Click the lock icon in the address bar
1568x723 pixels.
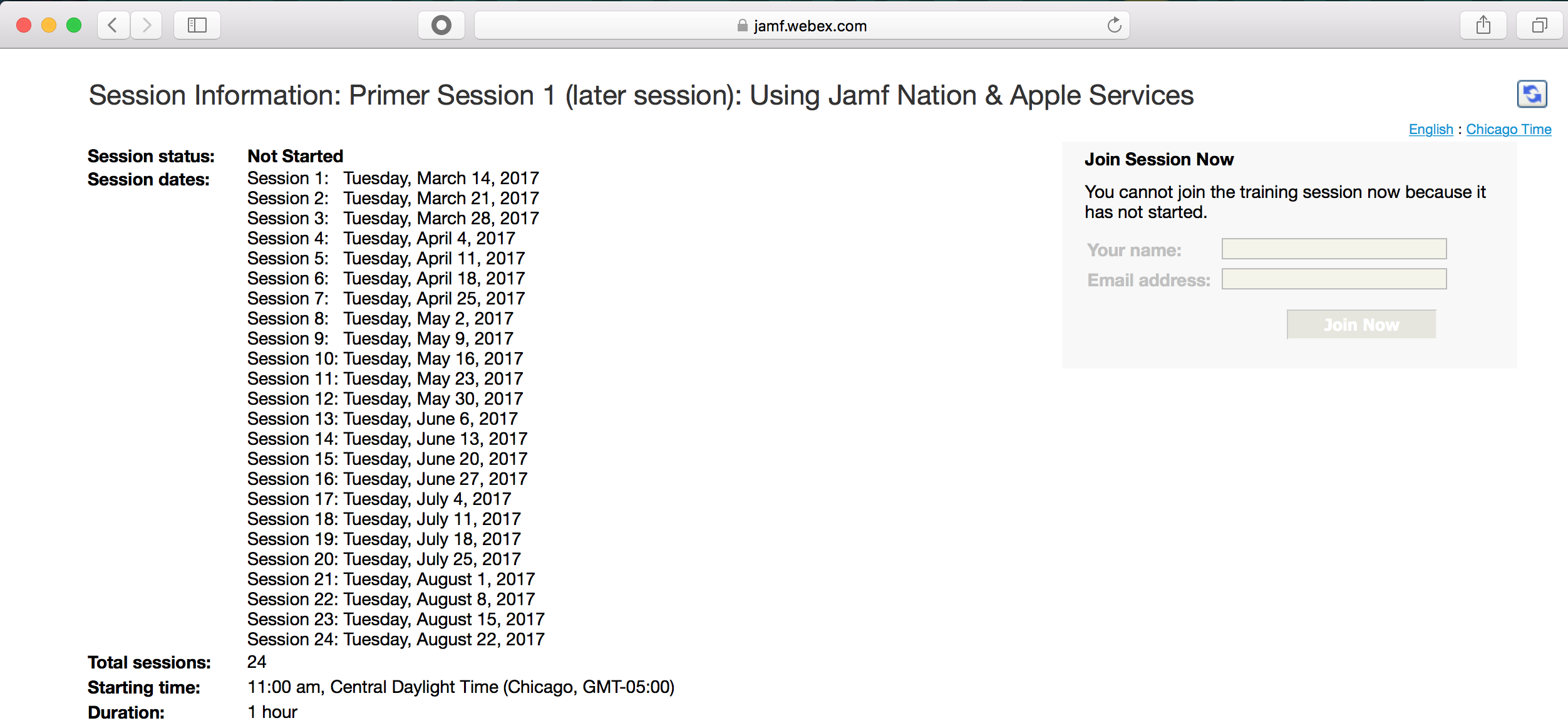[742, 26]
